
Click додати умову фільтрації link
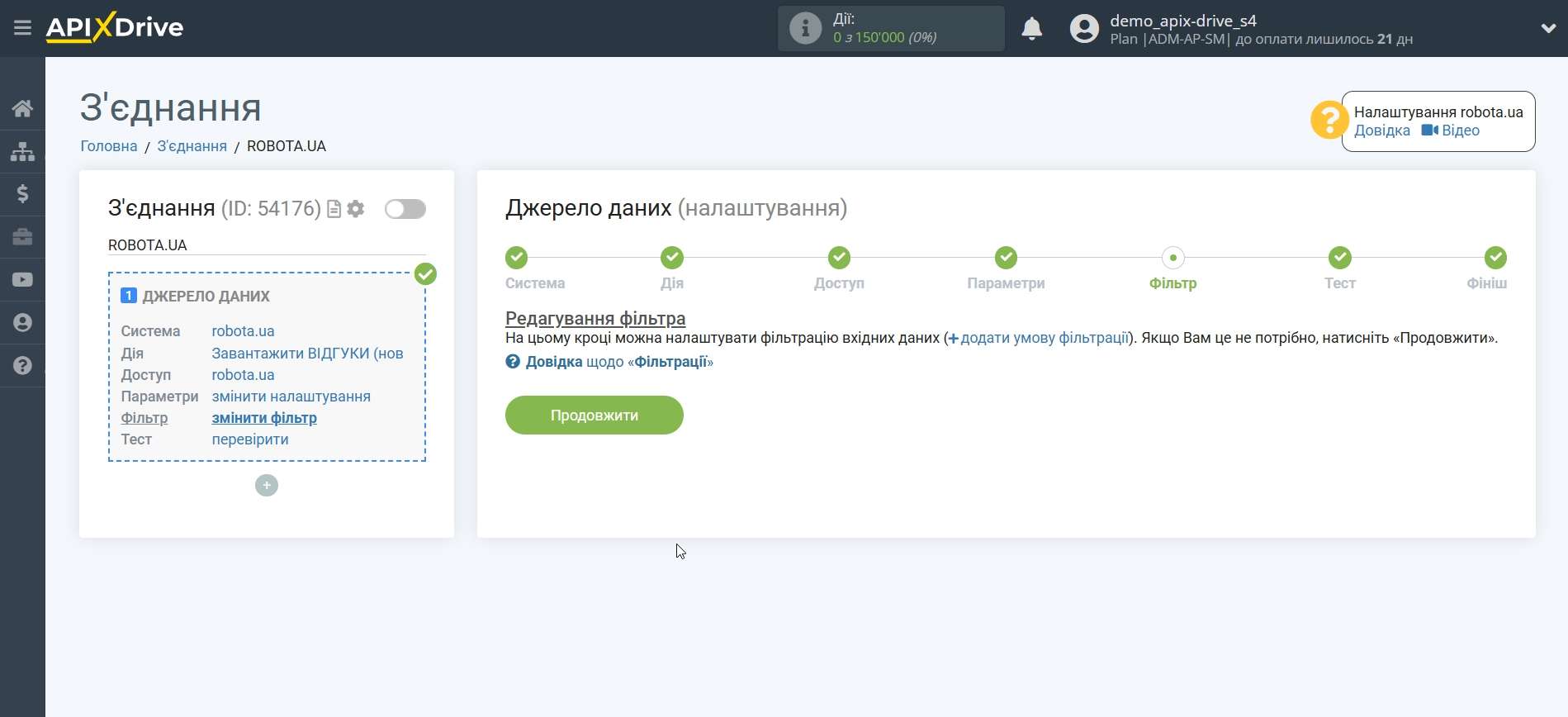click(x=1038, y=338)
